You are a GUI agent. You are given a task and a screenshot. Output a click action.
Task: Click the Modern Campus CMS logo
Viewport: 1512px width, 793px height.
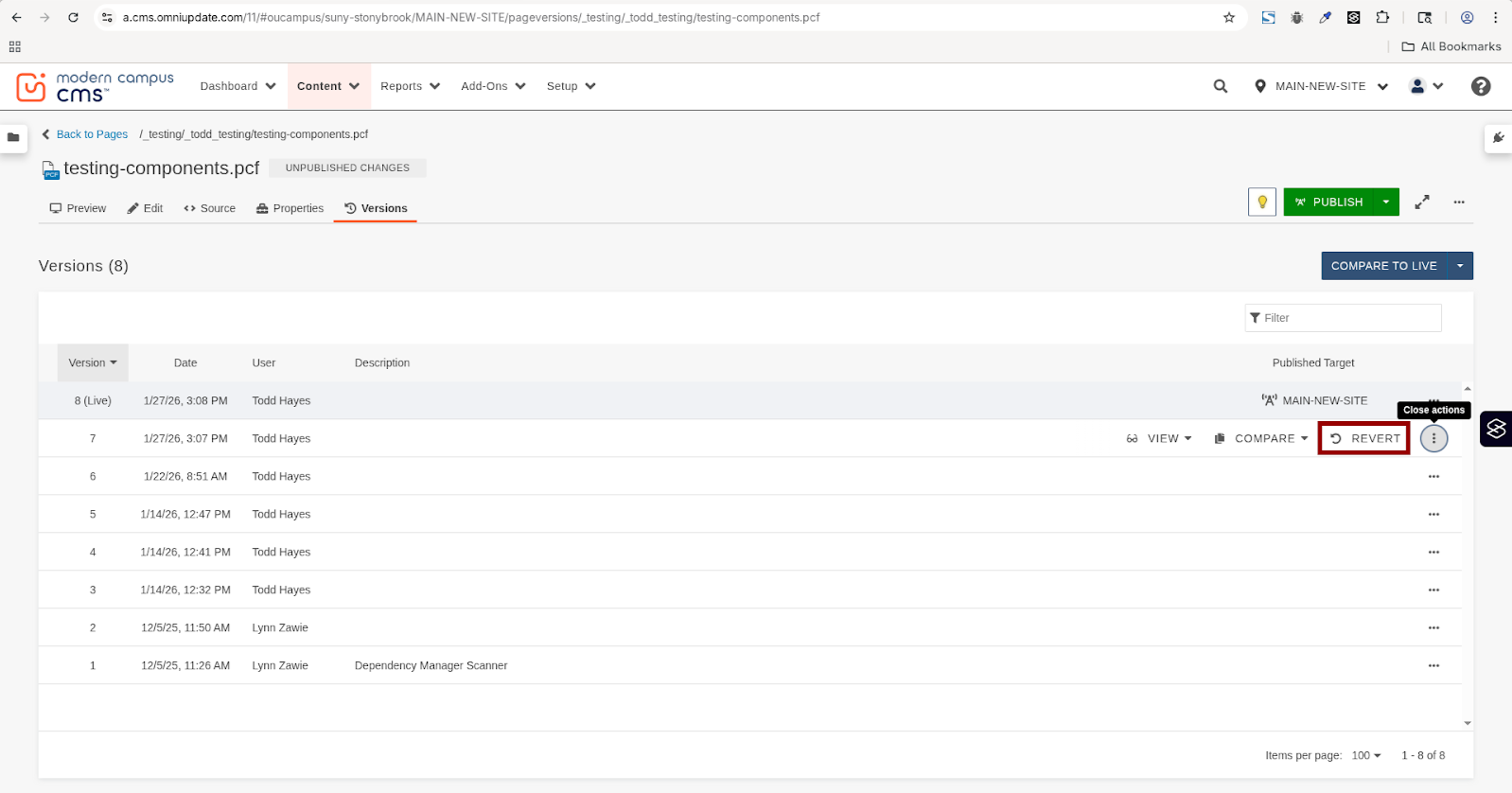(95, 86)
